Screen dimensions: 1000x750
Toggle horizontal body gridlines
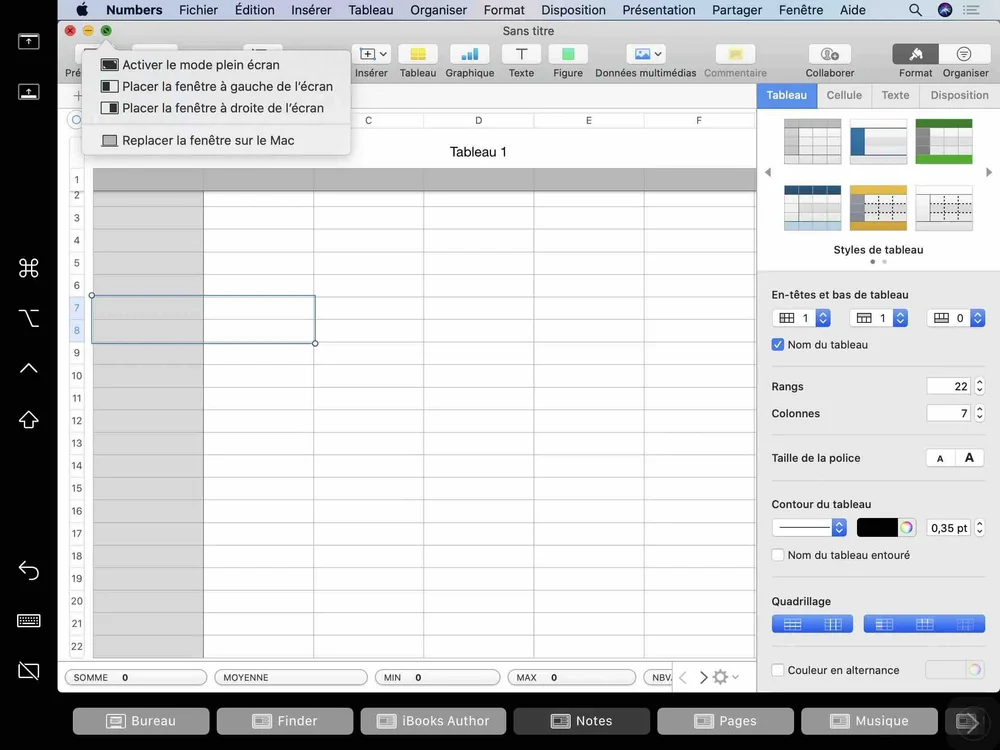(792, 624)
